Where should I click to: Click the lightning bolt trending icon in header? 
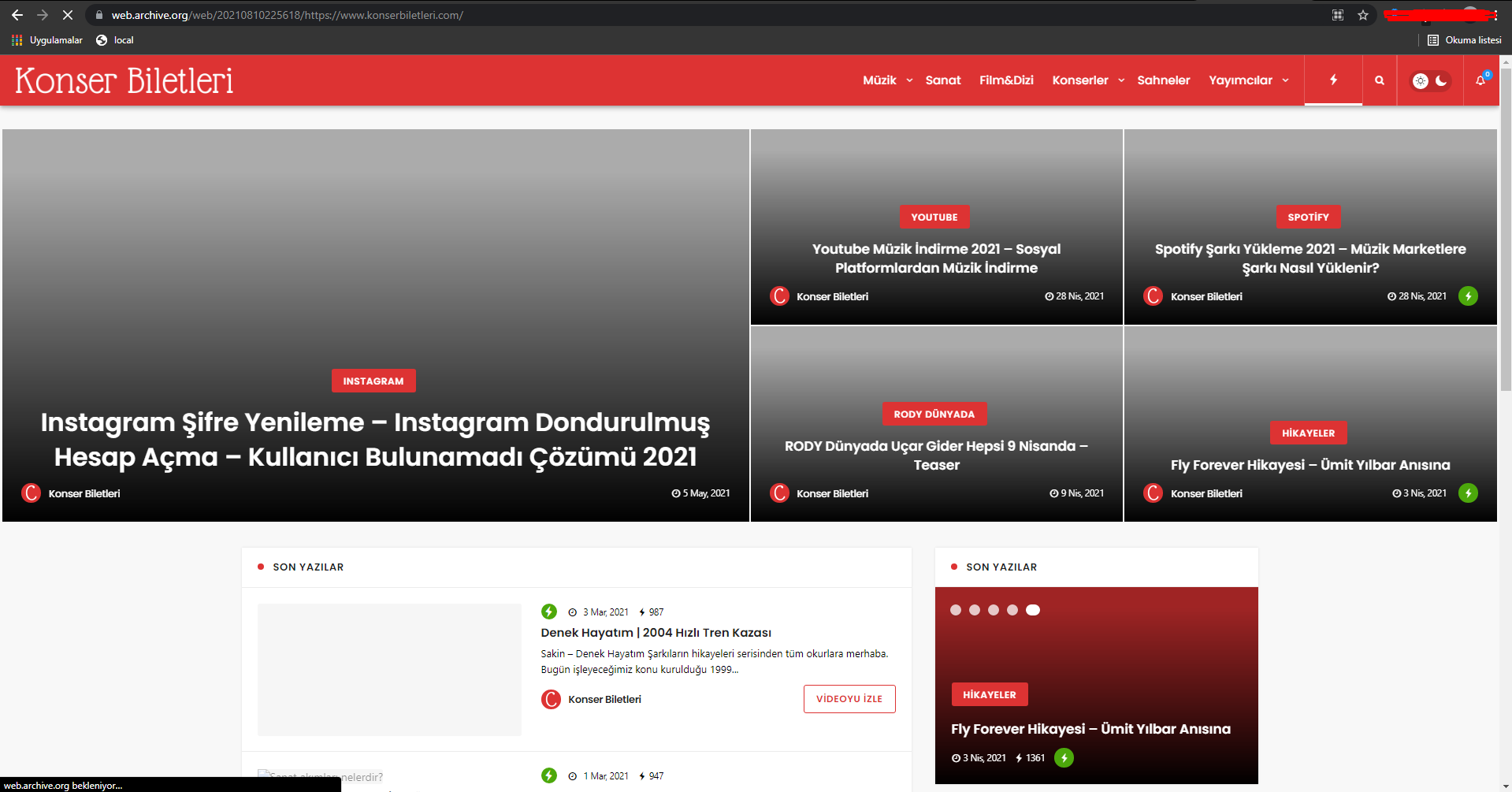pos(1333,80)
